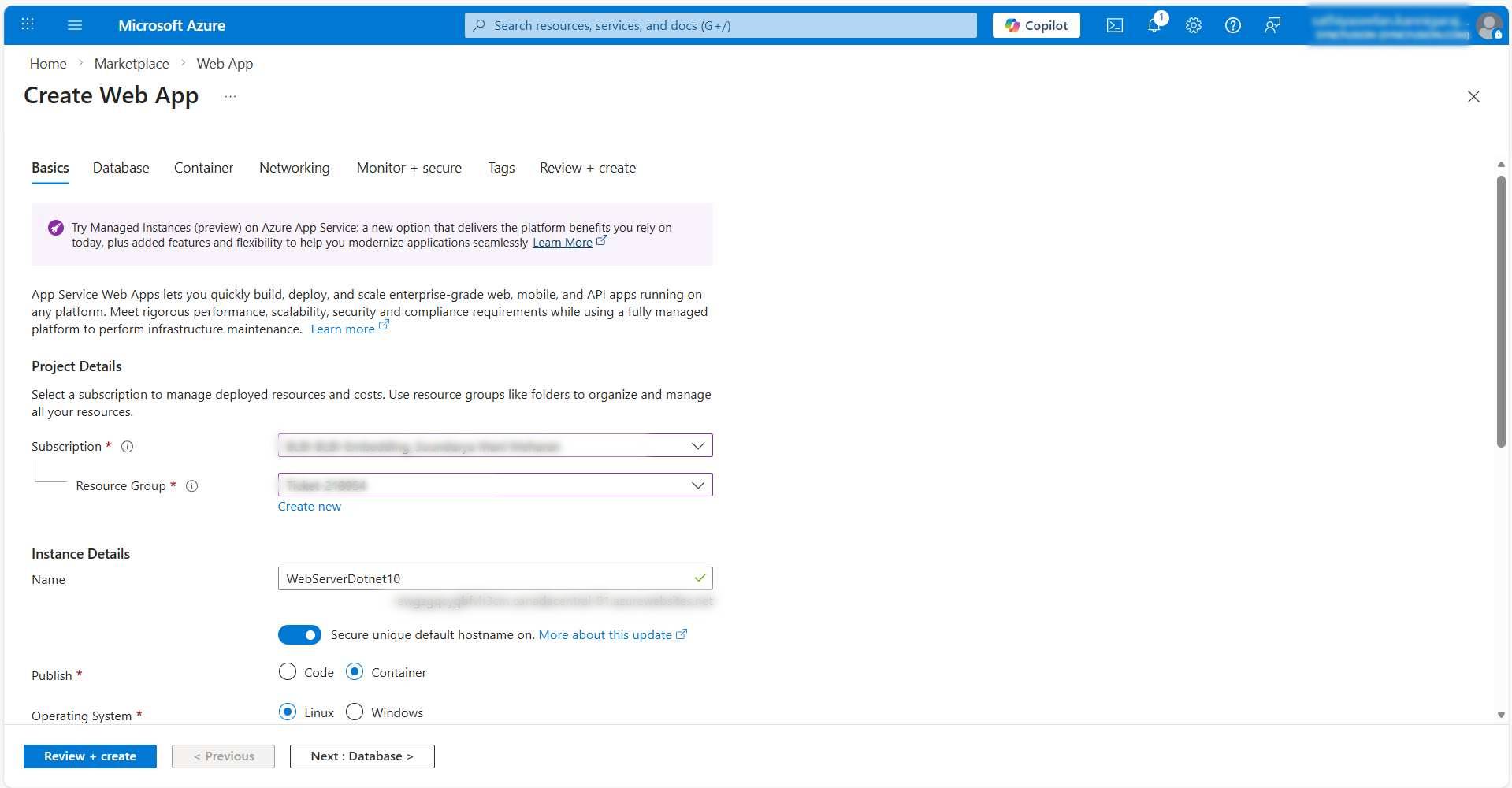Open Support and troubleshooting help icon
Image resolution: width=1512 pixels, height=788 pixels.
1233,25
